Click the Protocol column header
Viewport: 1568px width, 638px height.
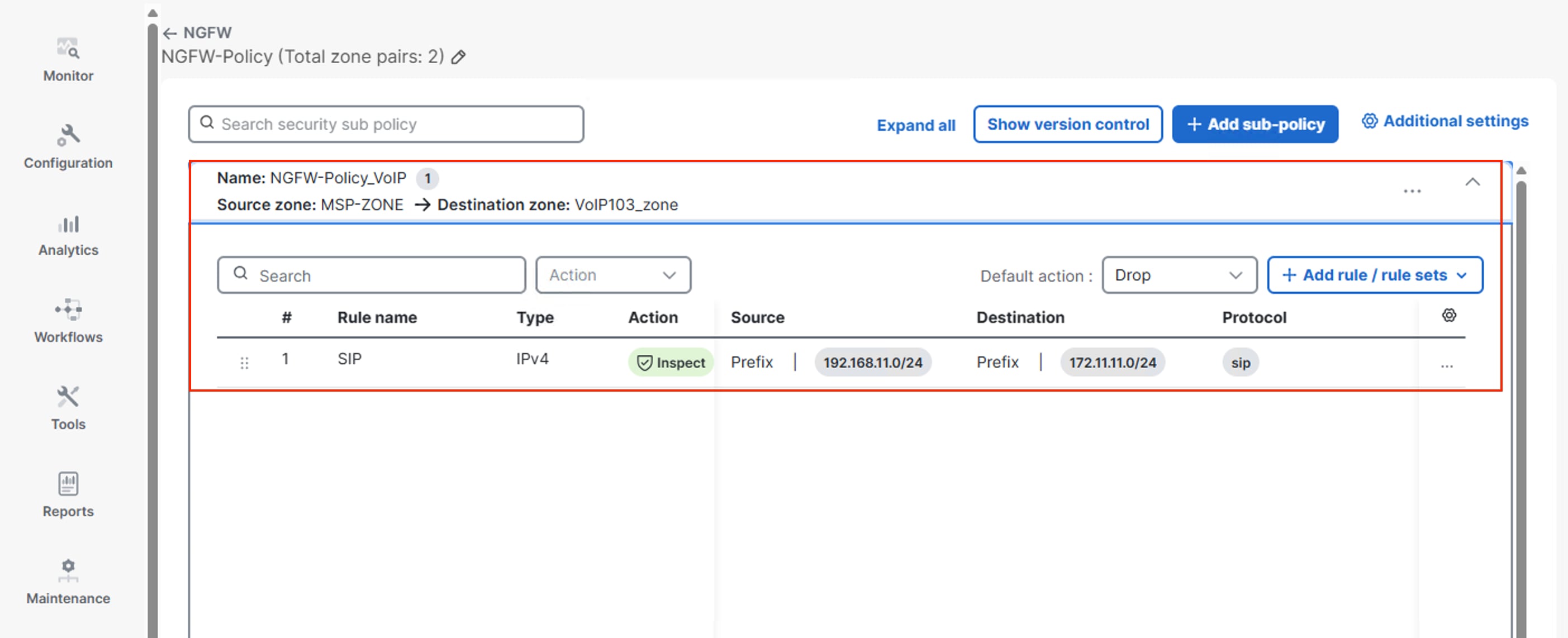(x=1254, y=318)
